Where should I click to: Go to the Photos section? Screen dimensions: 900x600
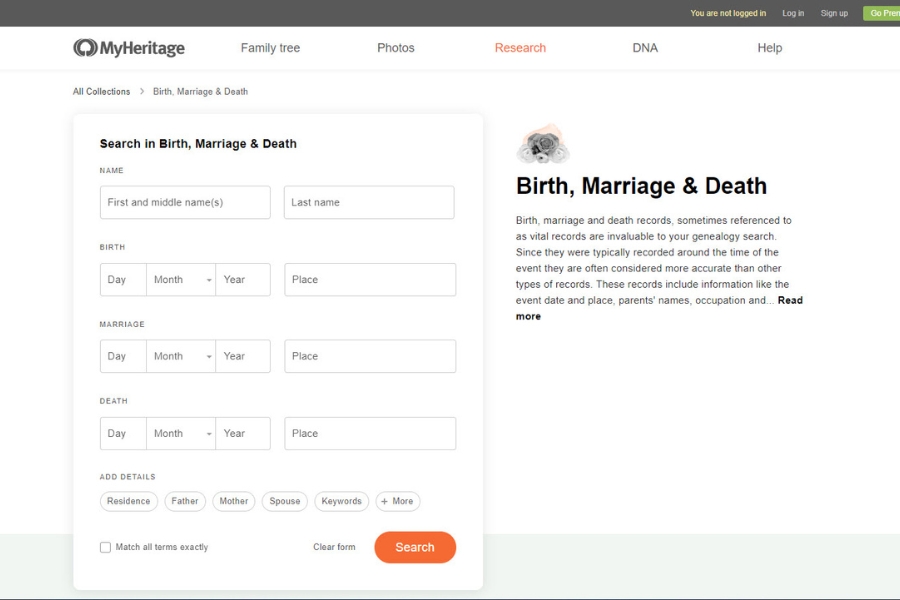click(x=395, y=48)
